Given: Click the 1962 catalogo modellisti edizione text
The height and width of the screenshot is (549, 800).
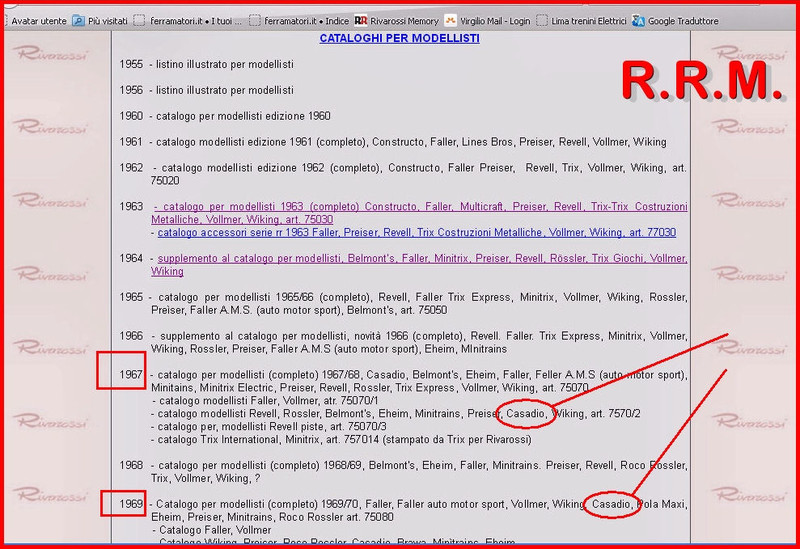Looking at the screenshot, I should (x=418, y=174).
